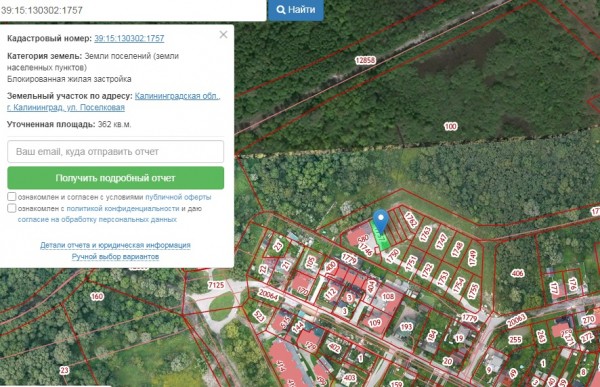Viewport: 600px width, 387px height.
Task: Focus the cadastral number search field
Action: click(x=133, y=10)
